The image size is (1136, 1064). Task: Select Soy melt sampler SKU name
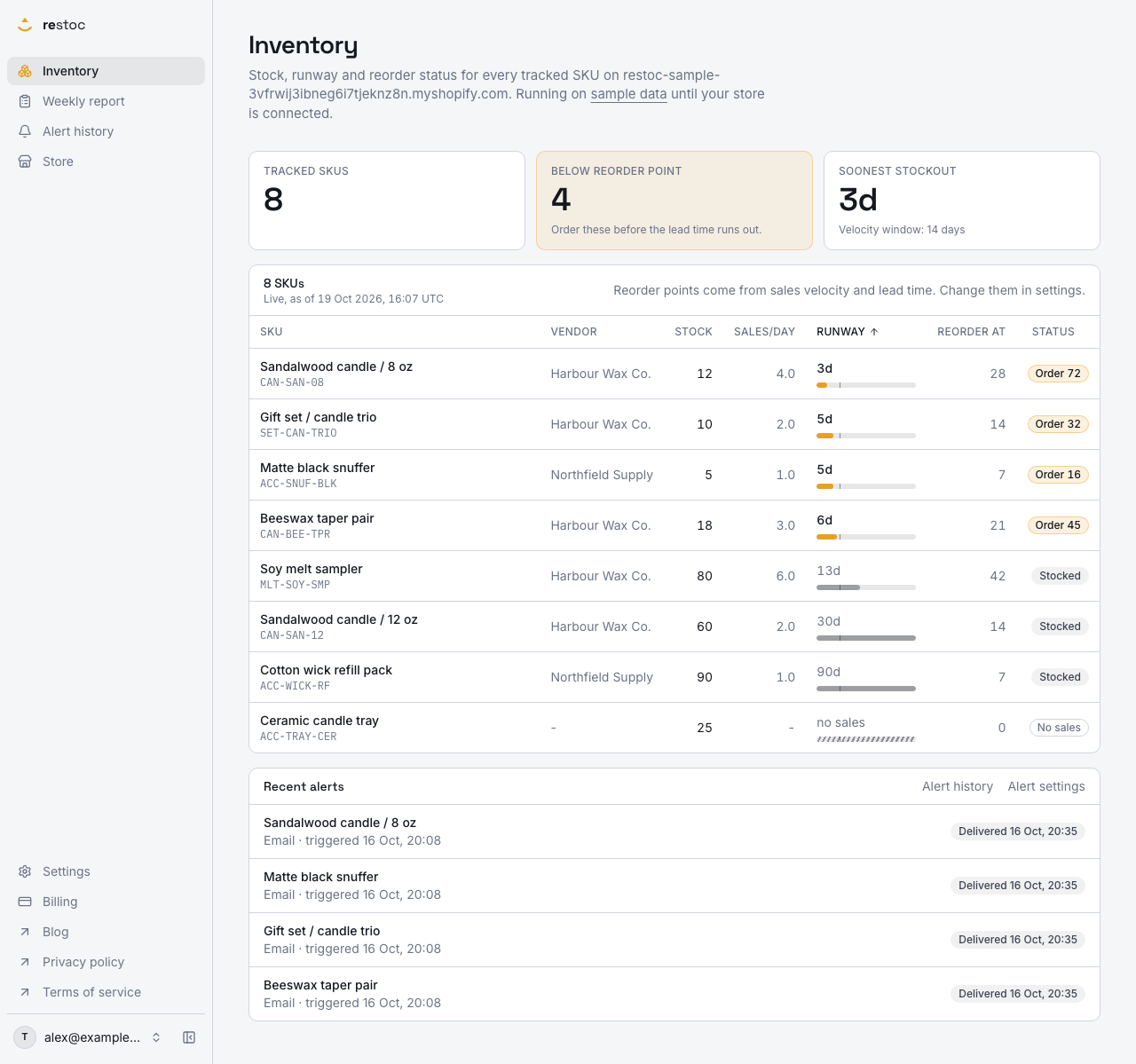[x=311, y=569]
